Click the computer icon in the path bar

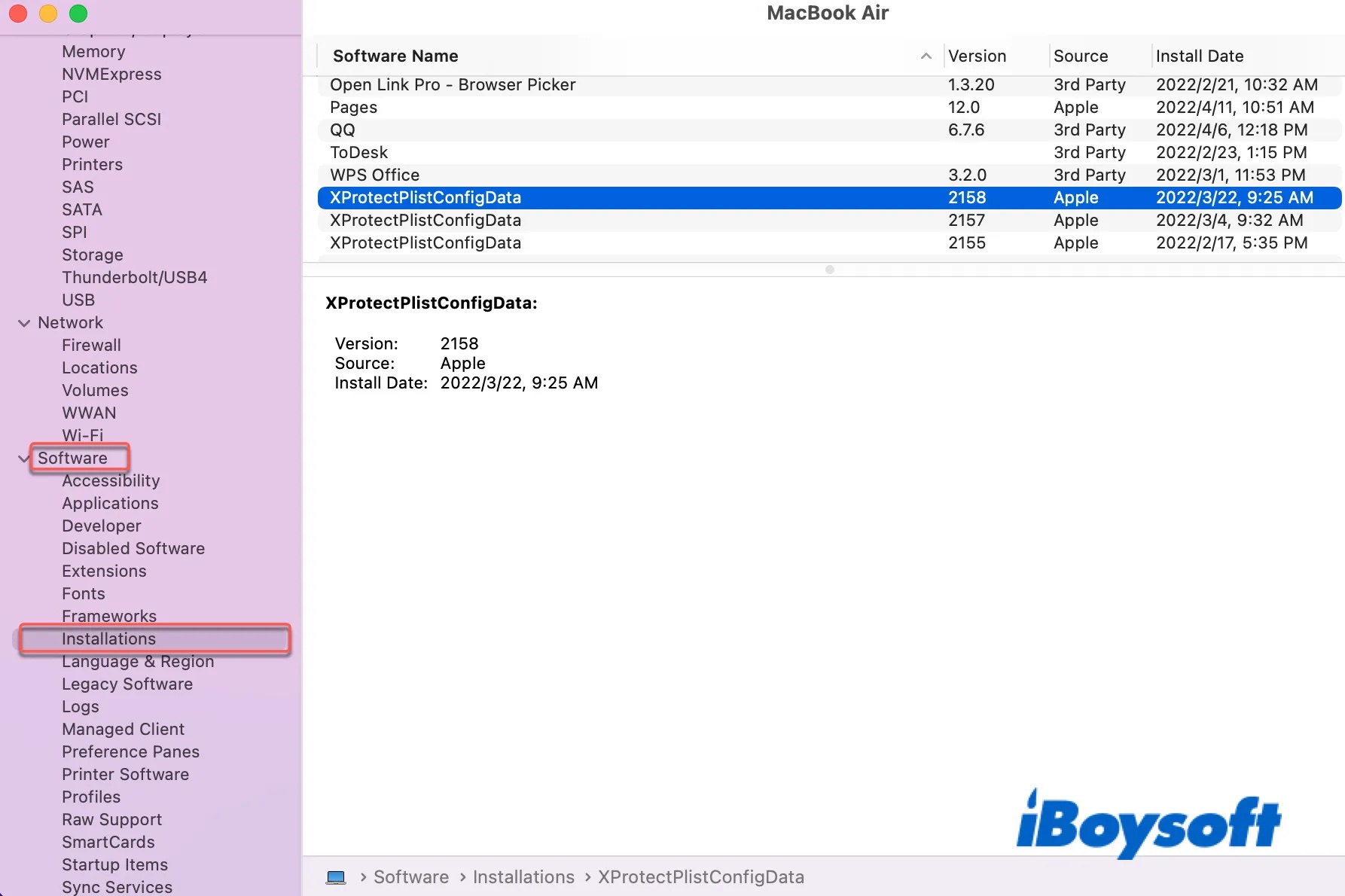point(336,877)
